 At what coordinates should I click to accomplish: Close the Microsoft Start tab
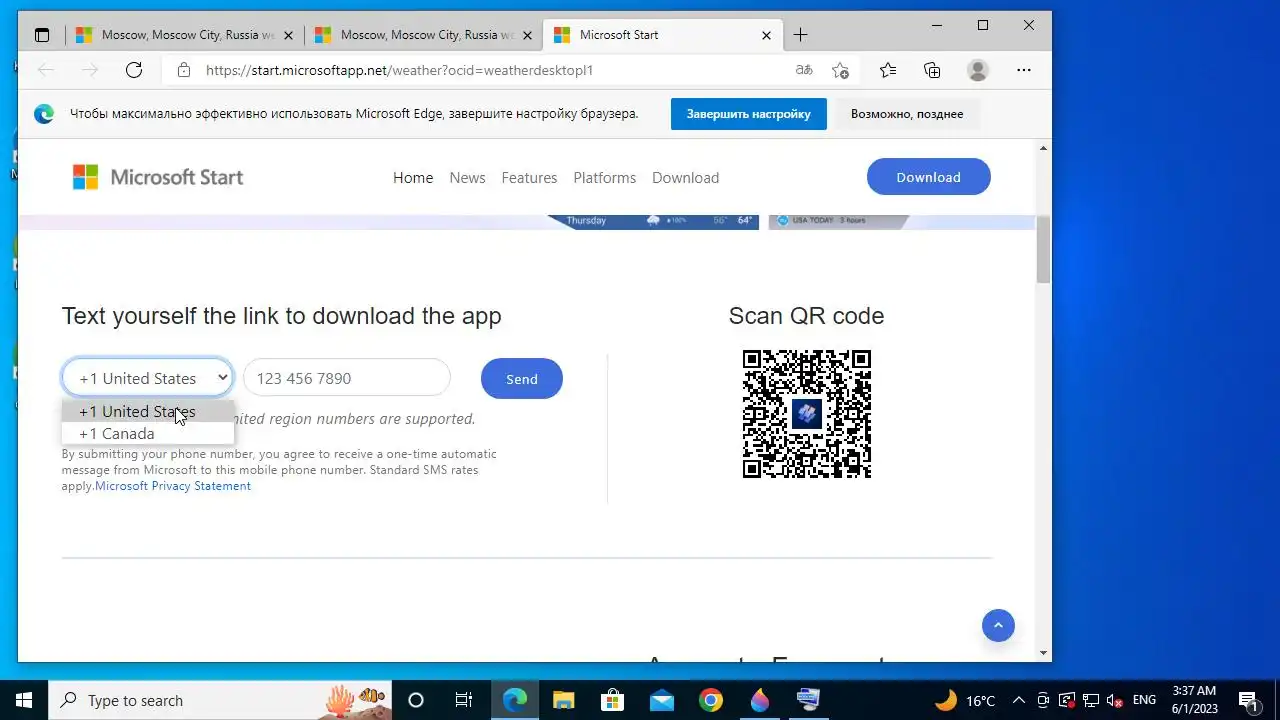click(766, 35)
